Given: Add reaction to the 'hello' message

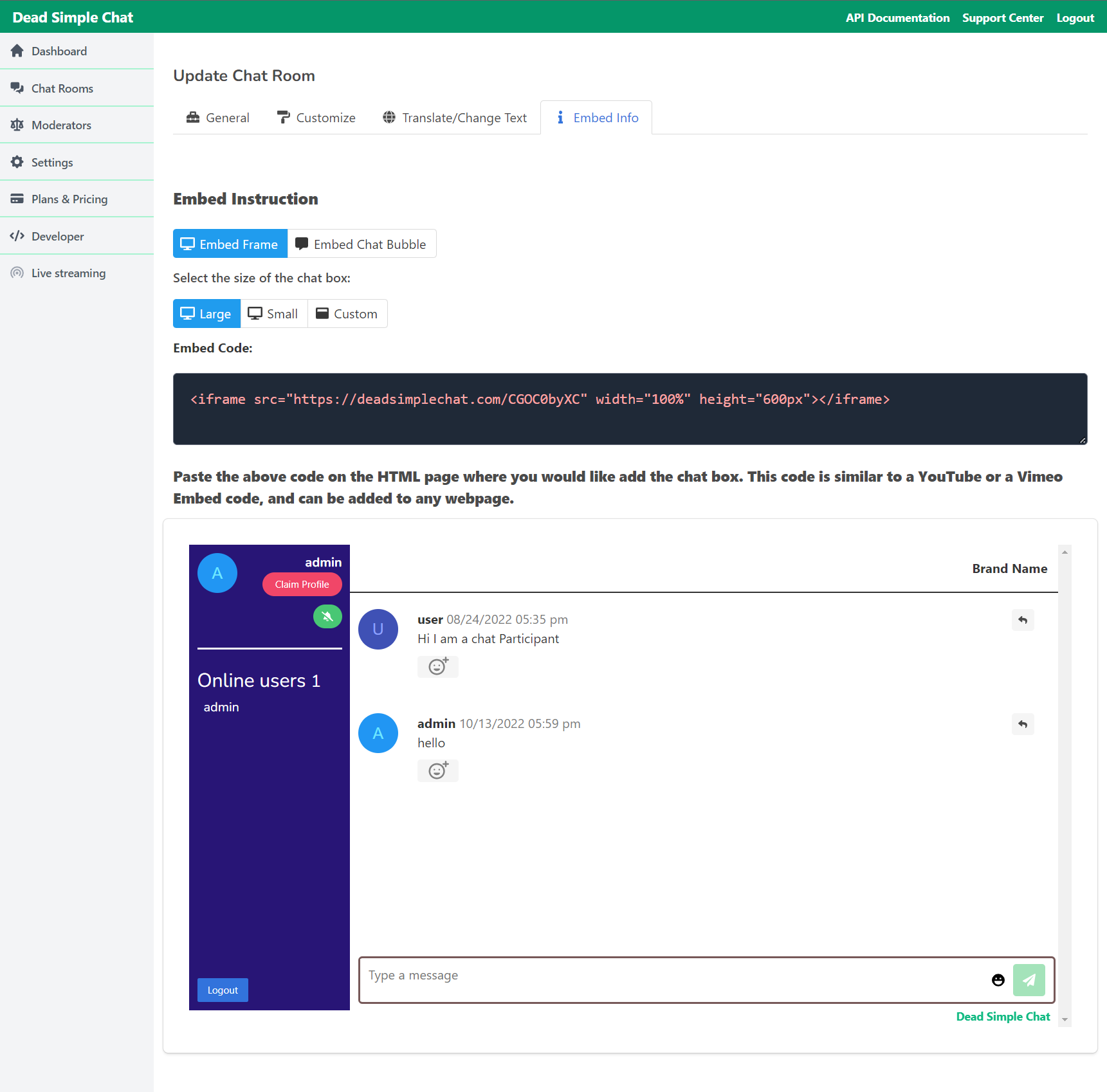Looking at the screenshot, I should (438, 770).
